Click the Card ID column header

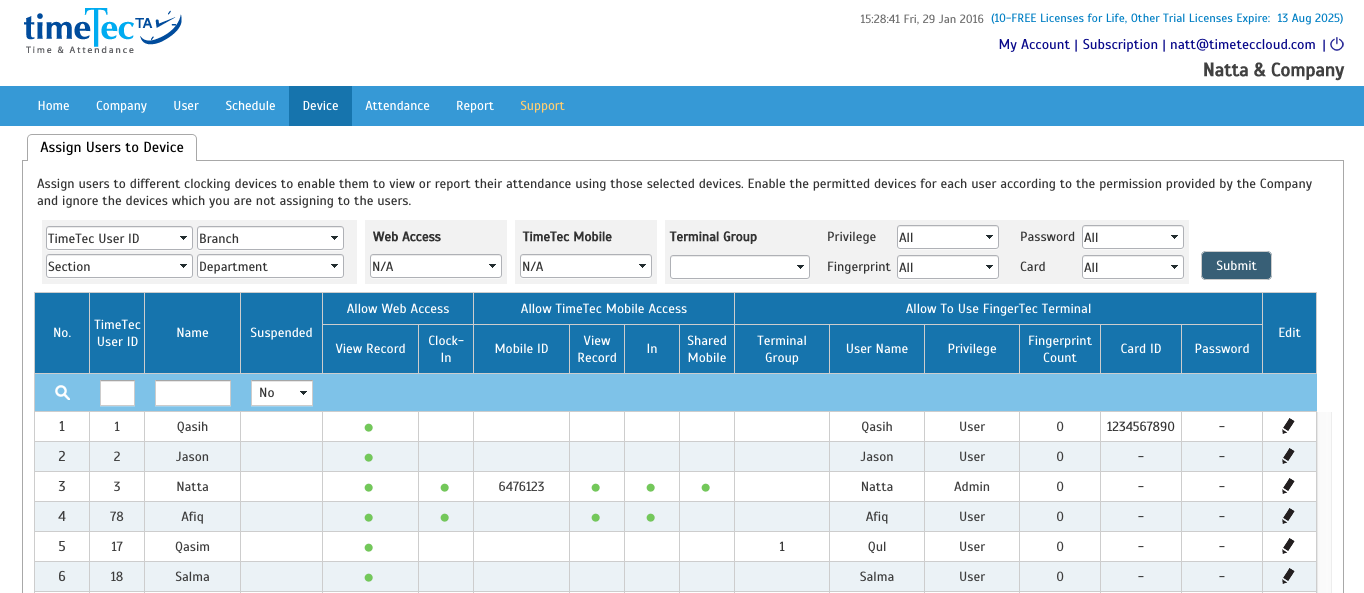tap(1141, 349)
